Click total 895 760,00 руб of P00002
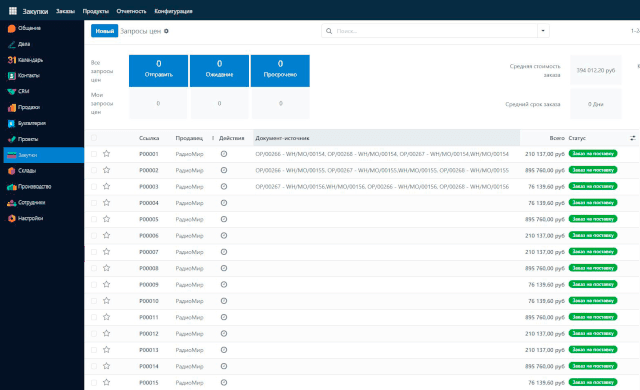This screenshot has height=390, width=640. pos(544,171)
